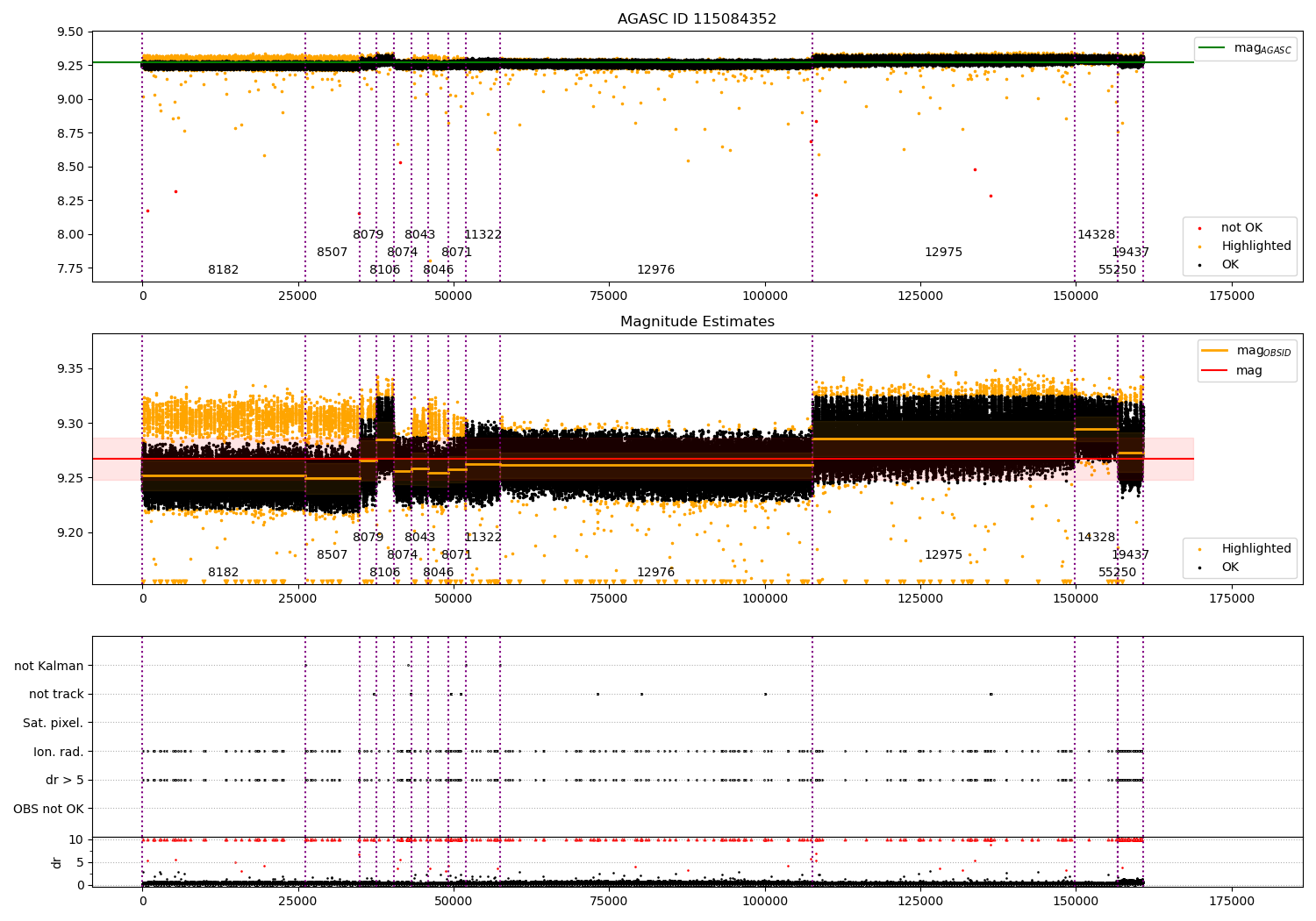Viewport: 1316px width, 921px height.
Task: Click obsid label 11322 in the top panel
Action: click(x=483, y=235)
